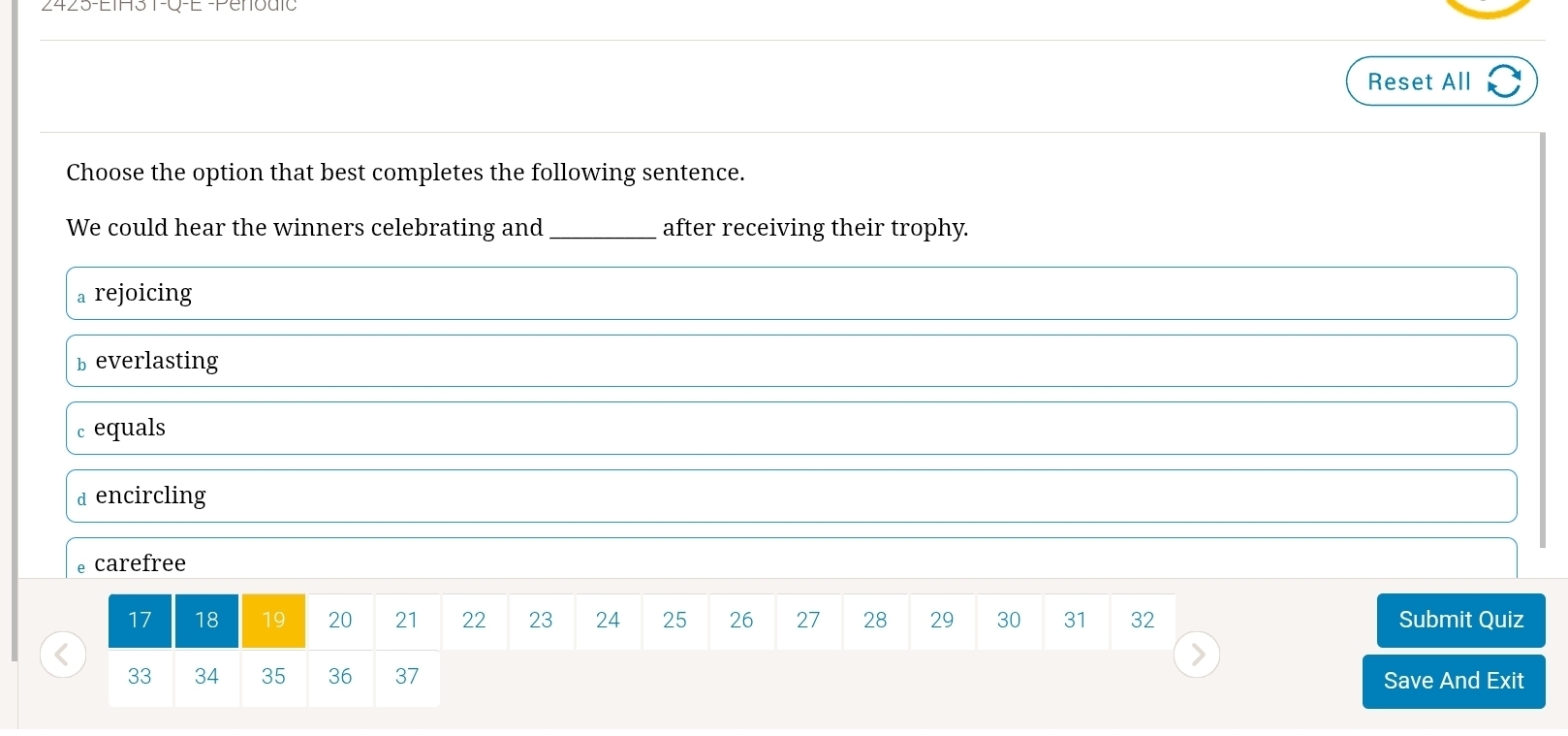Click Save And Exit button
Viewport: 1568px width, 736px height.
[x=1454, y=681]
